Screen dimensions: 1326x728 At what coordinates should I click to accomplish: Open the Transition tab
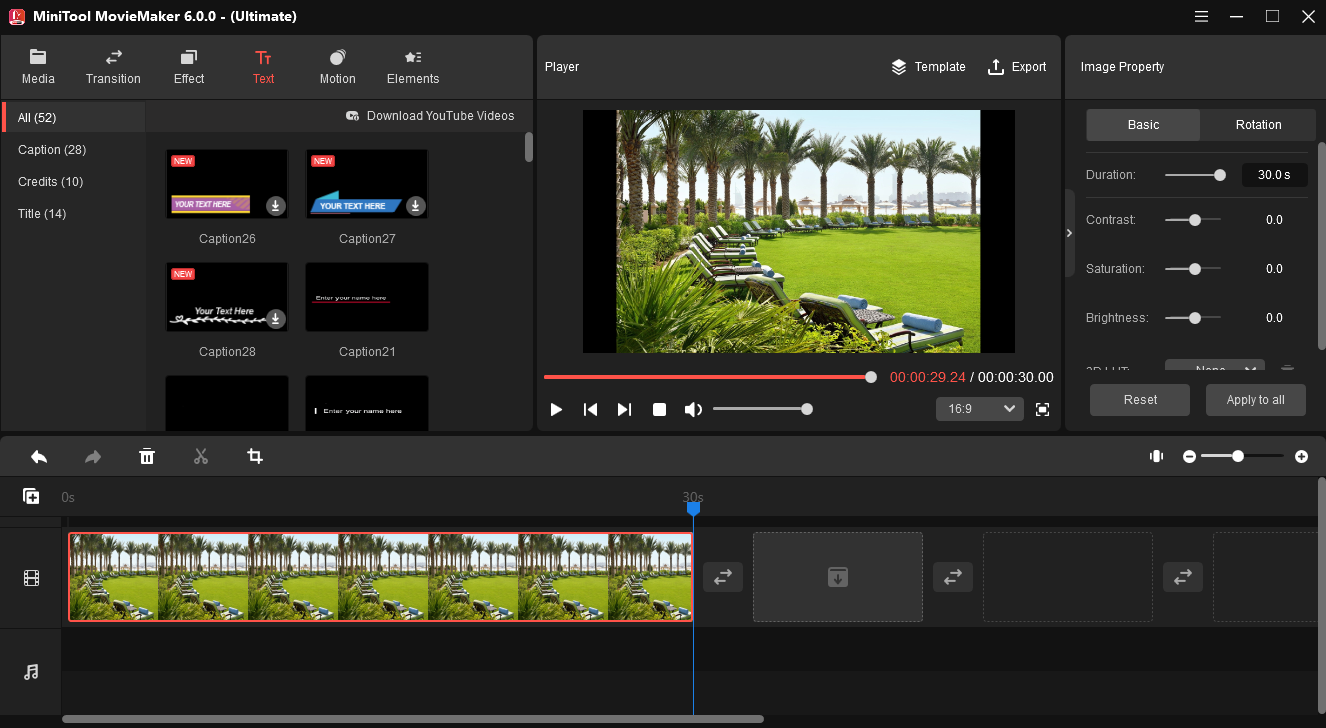coord(113,67)
